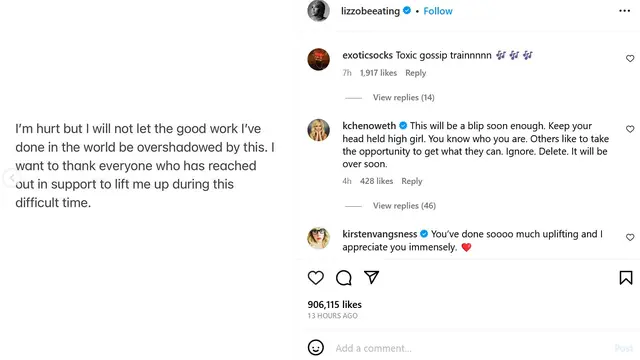This screenshot has height=360, width=640.
Task: Like the post with the heart icon
Action: coord(316,278)
